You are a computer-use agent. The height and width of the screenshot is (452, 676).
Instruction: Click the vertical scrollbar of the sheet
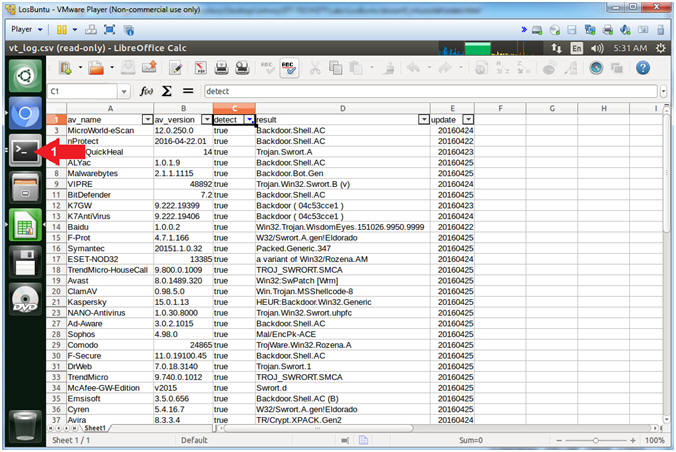666,173
